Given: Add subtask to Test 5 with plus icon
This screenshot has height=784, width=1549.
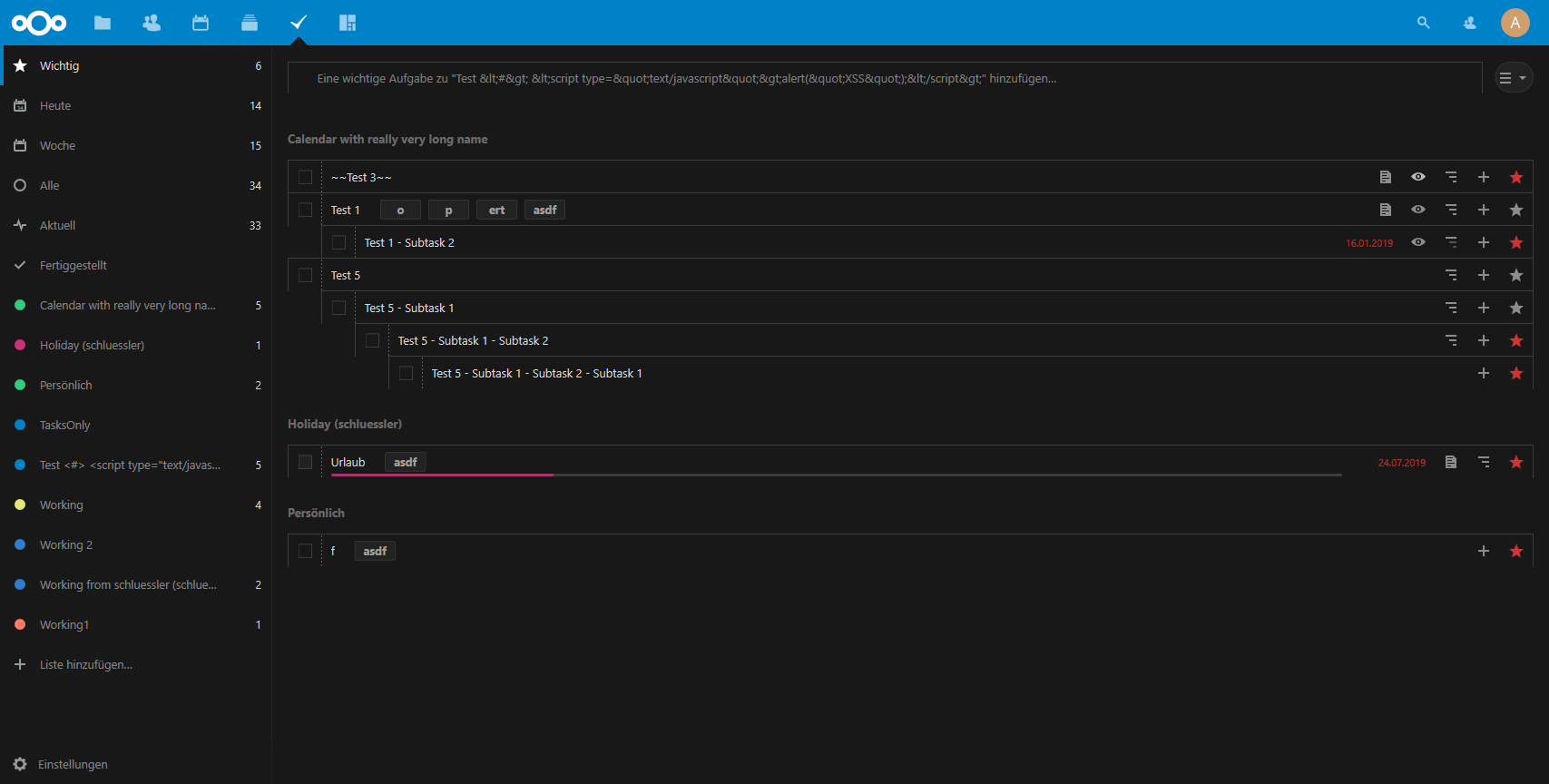Looking at the screenshot, I should tap(1484, 275).
